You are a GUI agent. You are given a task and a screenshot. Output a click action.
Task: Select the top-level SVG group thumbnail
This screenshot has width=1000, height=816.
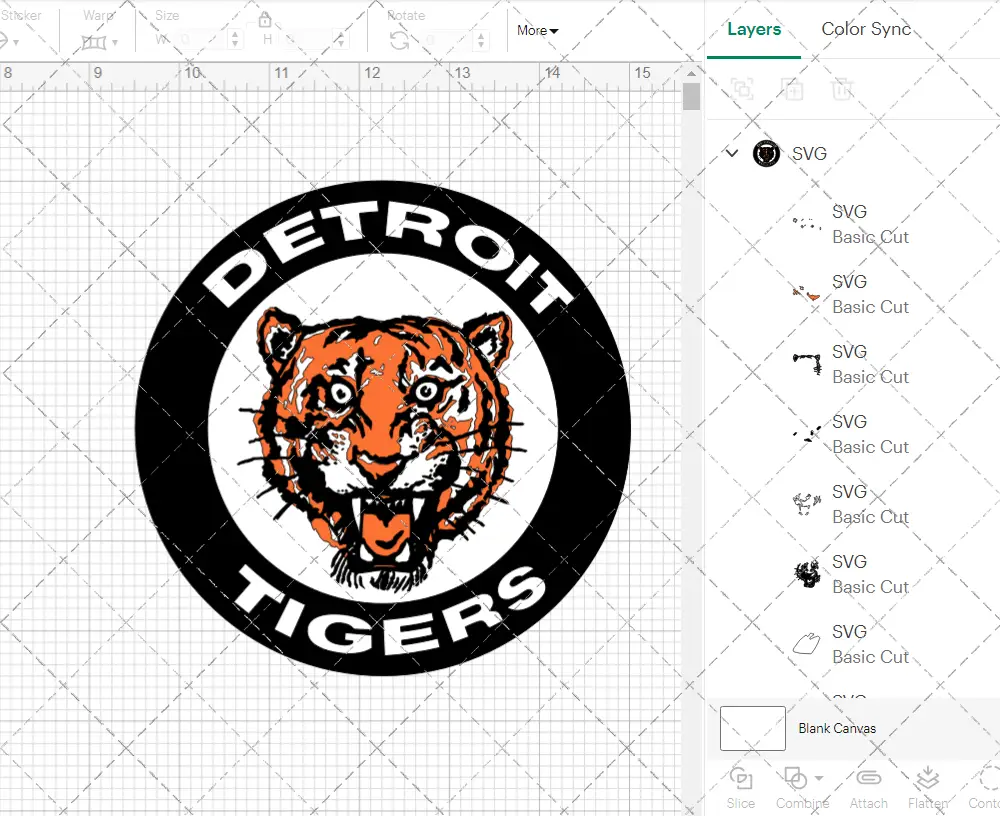[766, 154]
